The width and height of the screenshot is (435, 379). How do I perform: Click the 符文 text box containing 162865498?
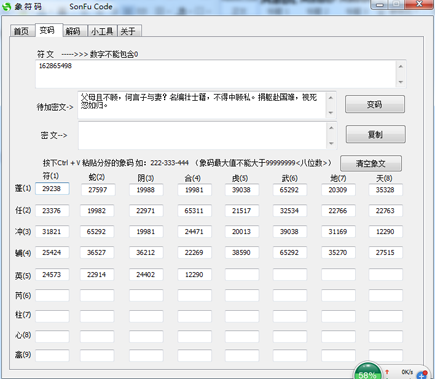point(216,74)
